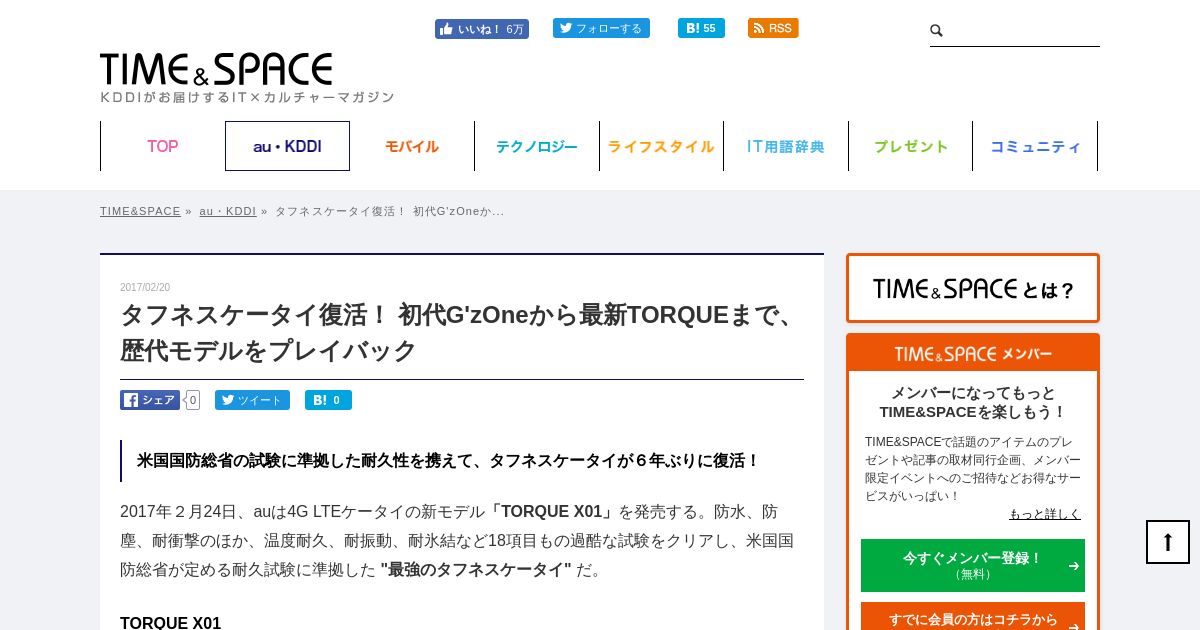Click the すでに会員の方はコチラから button
Image resolution: width=1200 pixels, height=630 pixels.
point(973,618)
